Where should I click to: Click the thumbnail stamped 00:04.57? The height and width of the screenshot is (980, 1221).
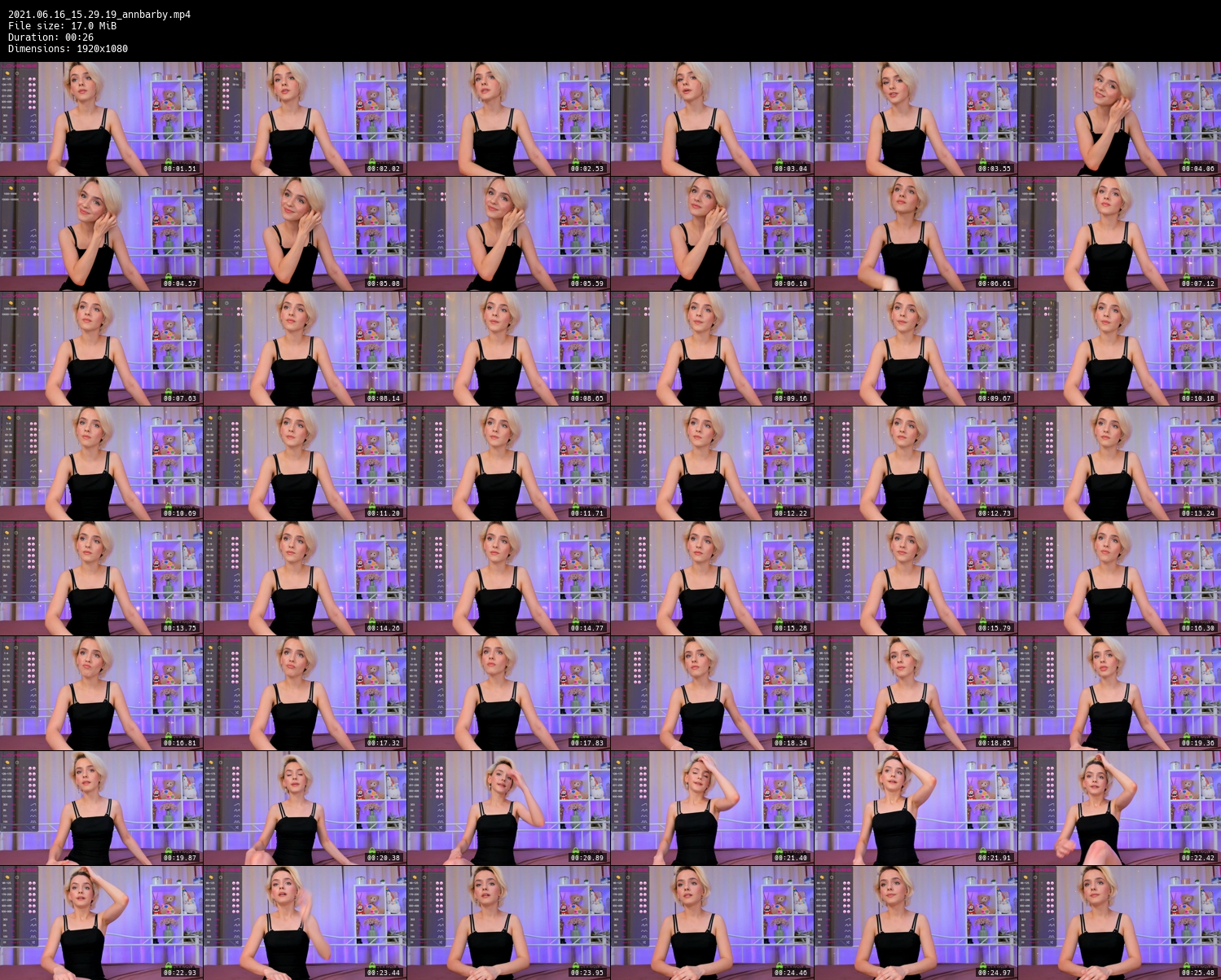[x=101, y=234]
